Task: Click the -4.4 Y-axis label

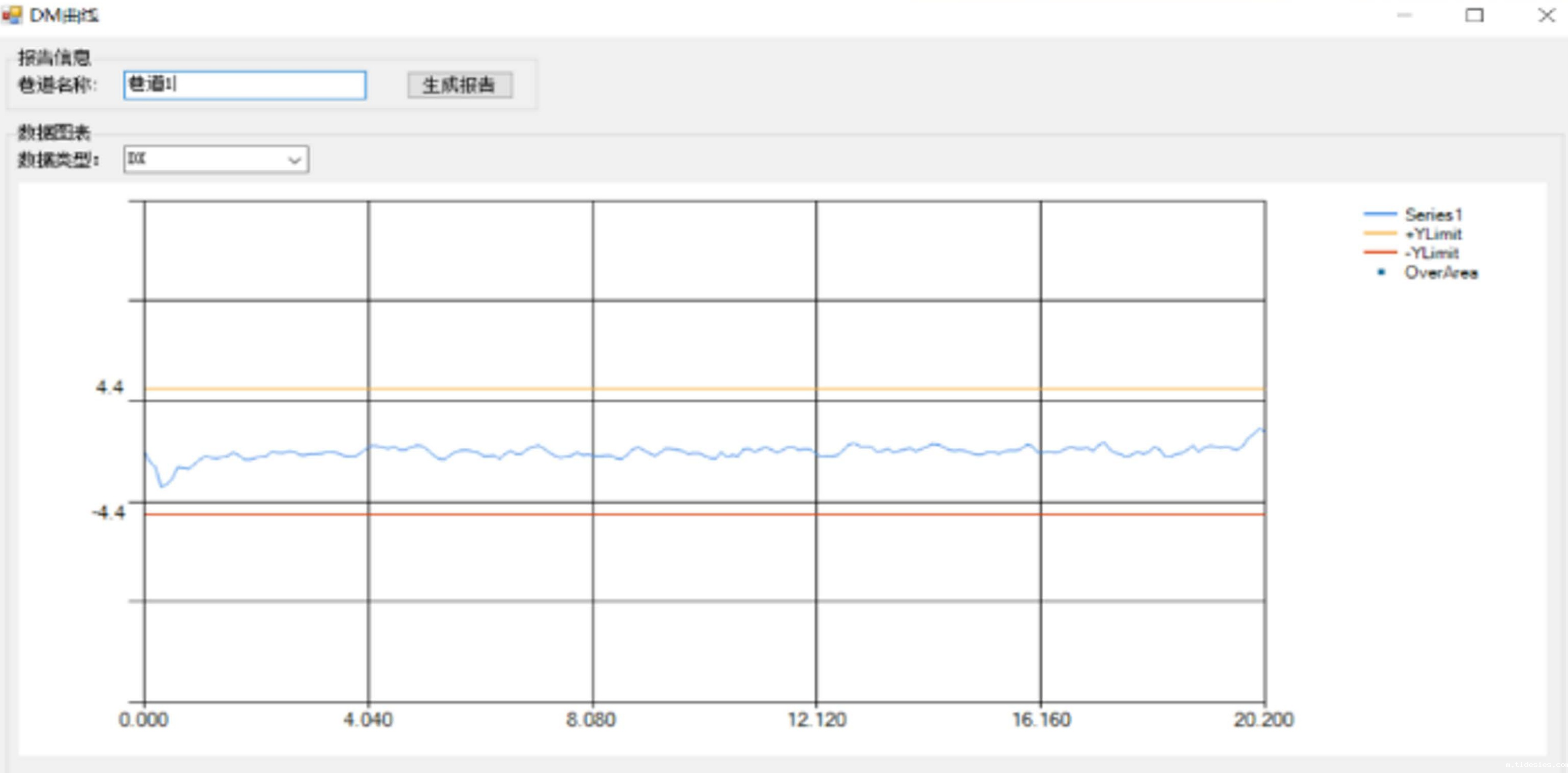Action: click(x=108, y=512)
